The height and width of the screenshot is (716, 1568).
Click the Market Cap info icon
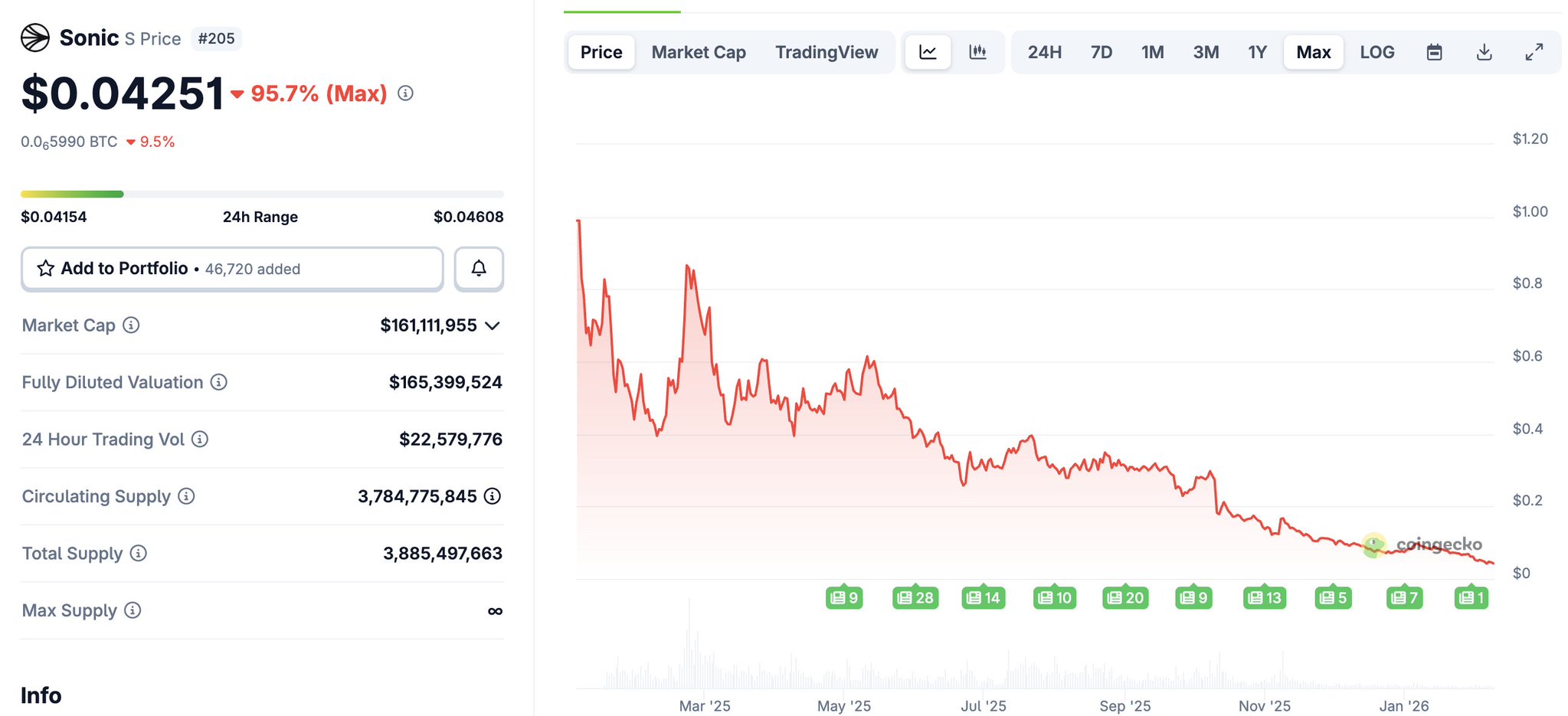(x=132, y=325)
